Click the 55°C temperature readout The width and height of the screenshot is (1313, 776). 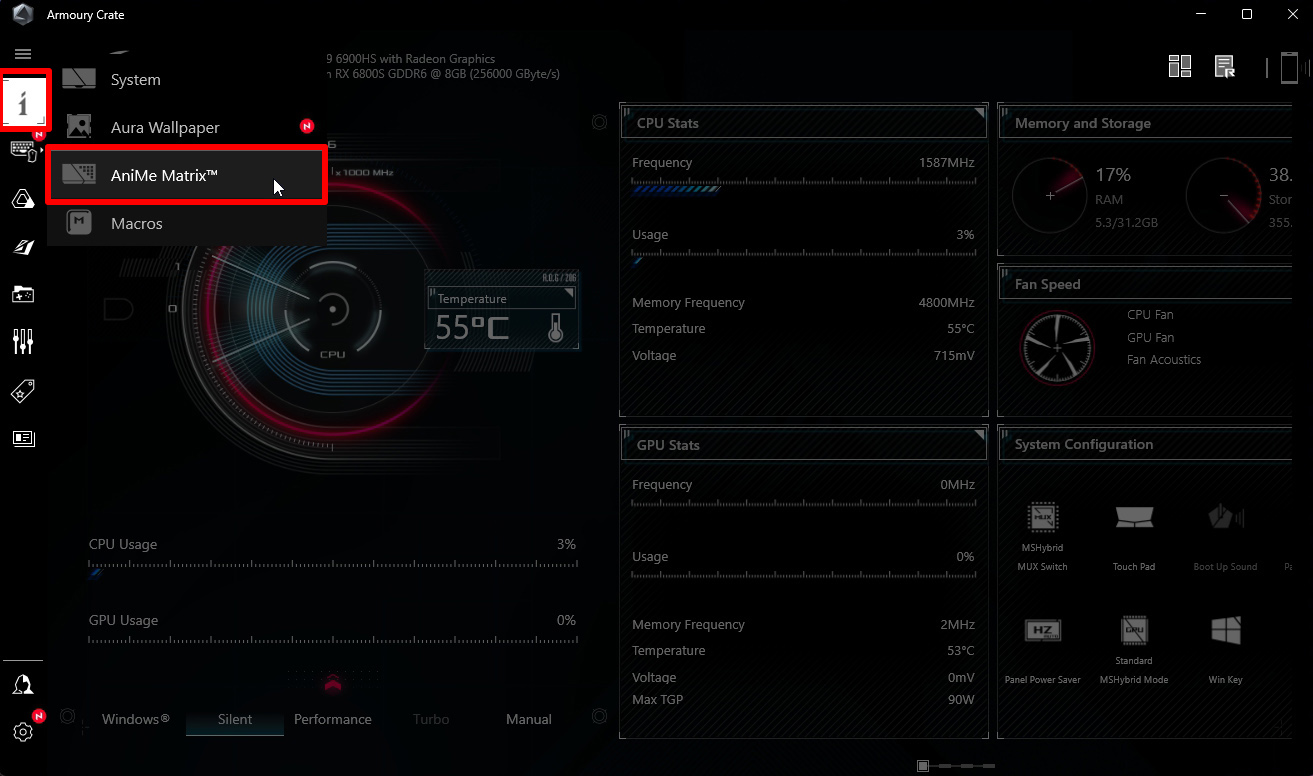pos(471,327)
